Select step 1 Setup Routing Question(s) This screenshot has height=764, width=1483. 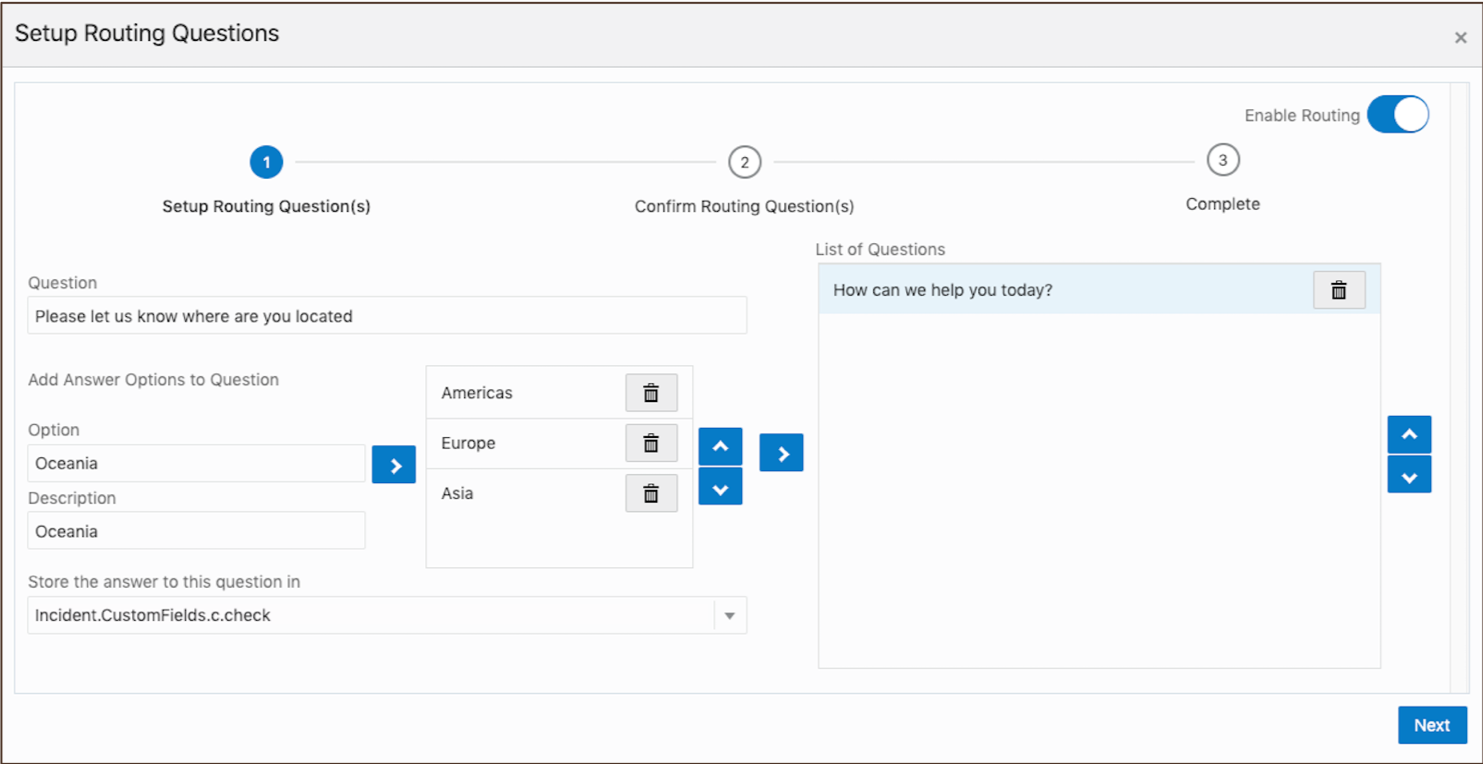coord(266,162)
